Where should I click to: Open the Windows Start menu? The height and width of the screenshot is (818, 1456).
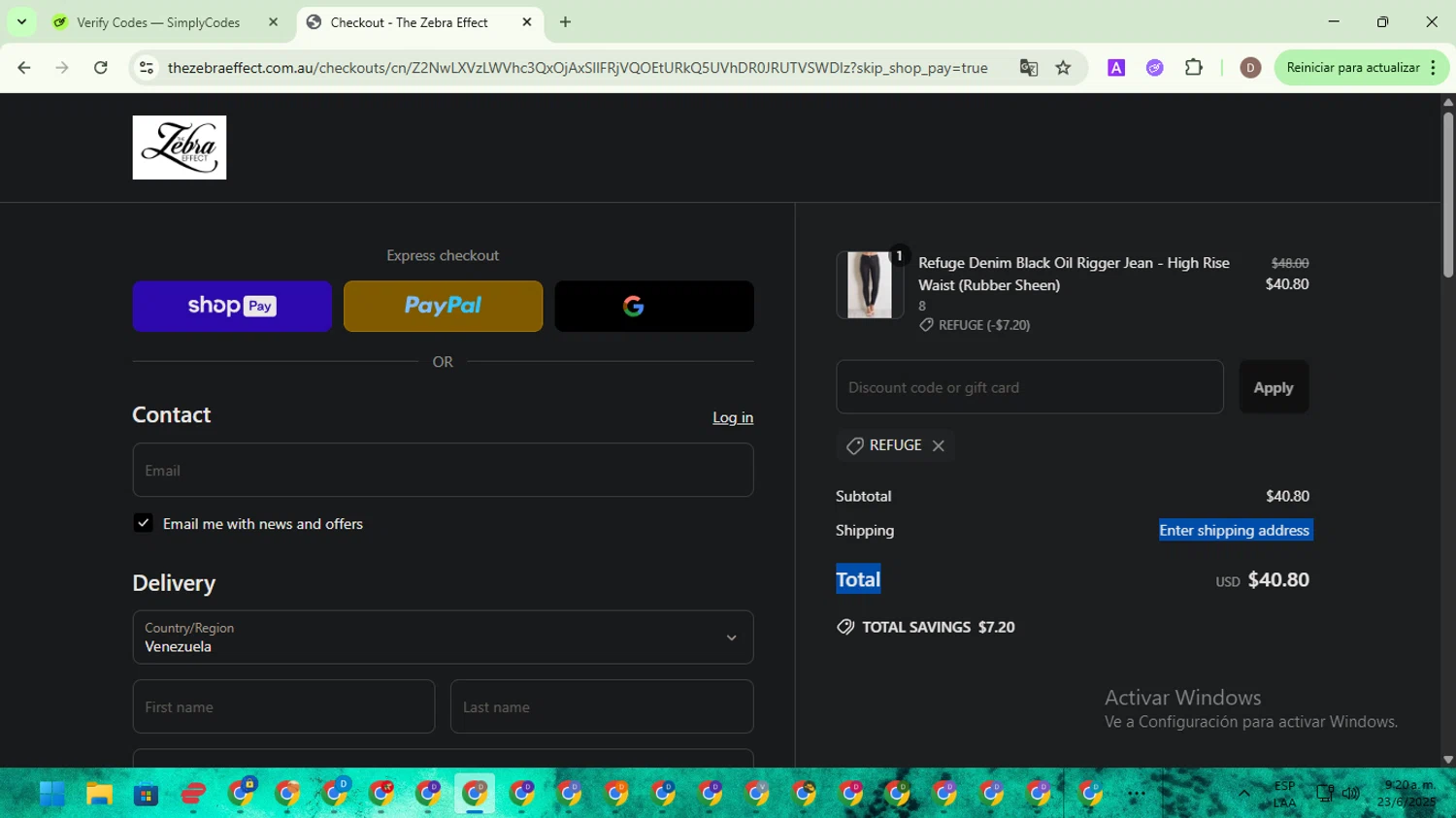[52, 795]
